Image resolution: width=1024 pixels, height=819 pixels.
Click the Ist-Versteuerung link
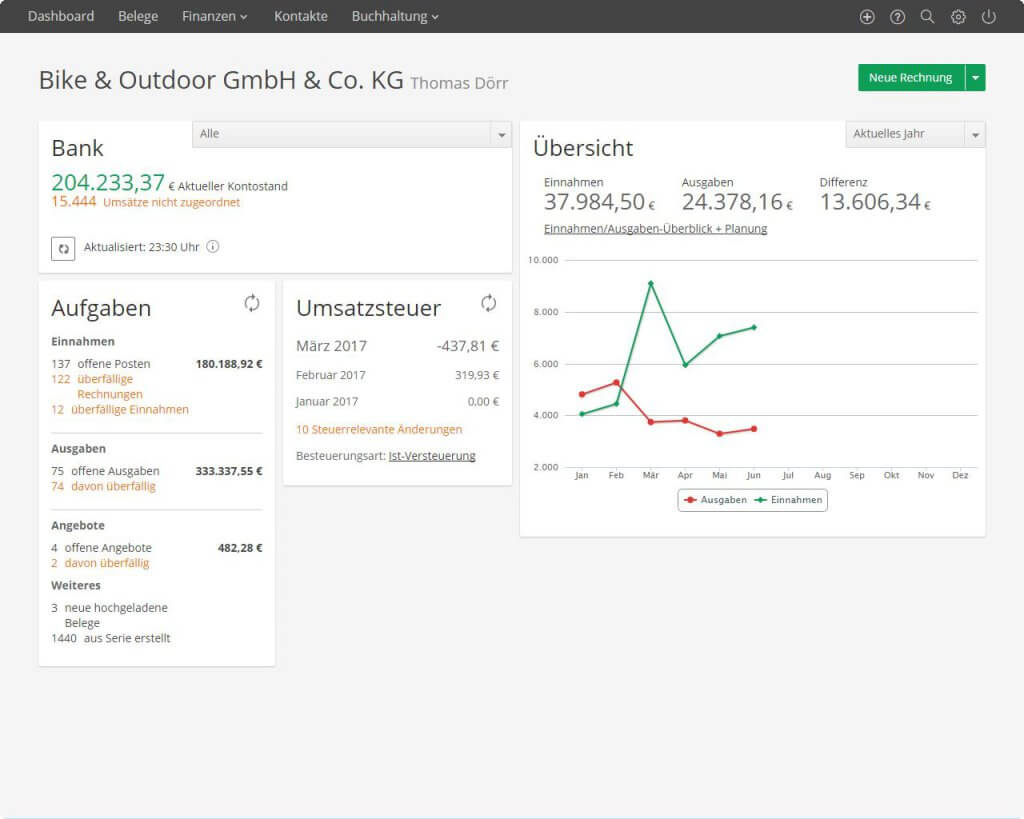tap(432, 456)
